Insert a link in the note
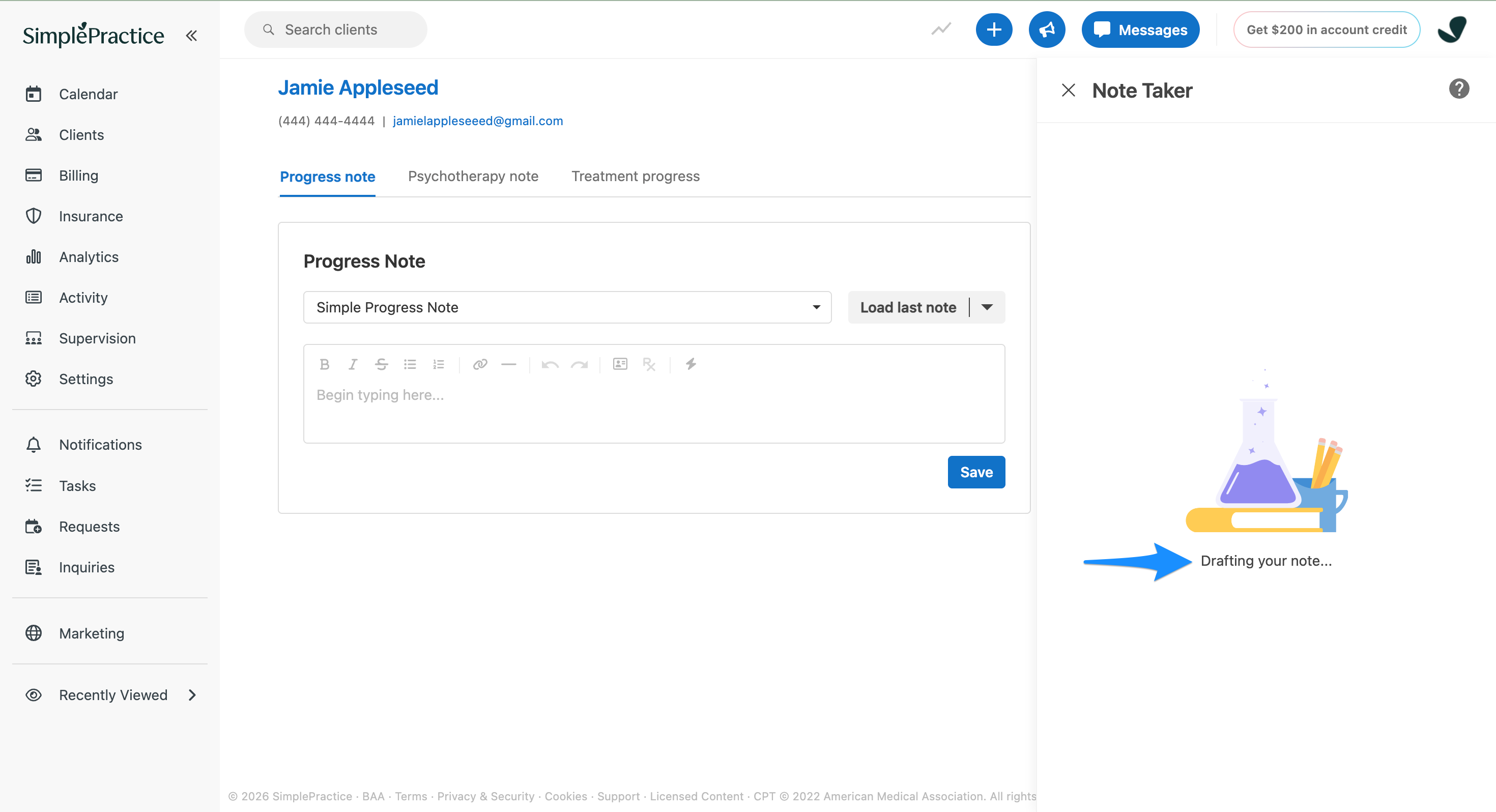1496x812 pixels. coord(480,364)
